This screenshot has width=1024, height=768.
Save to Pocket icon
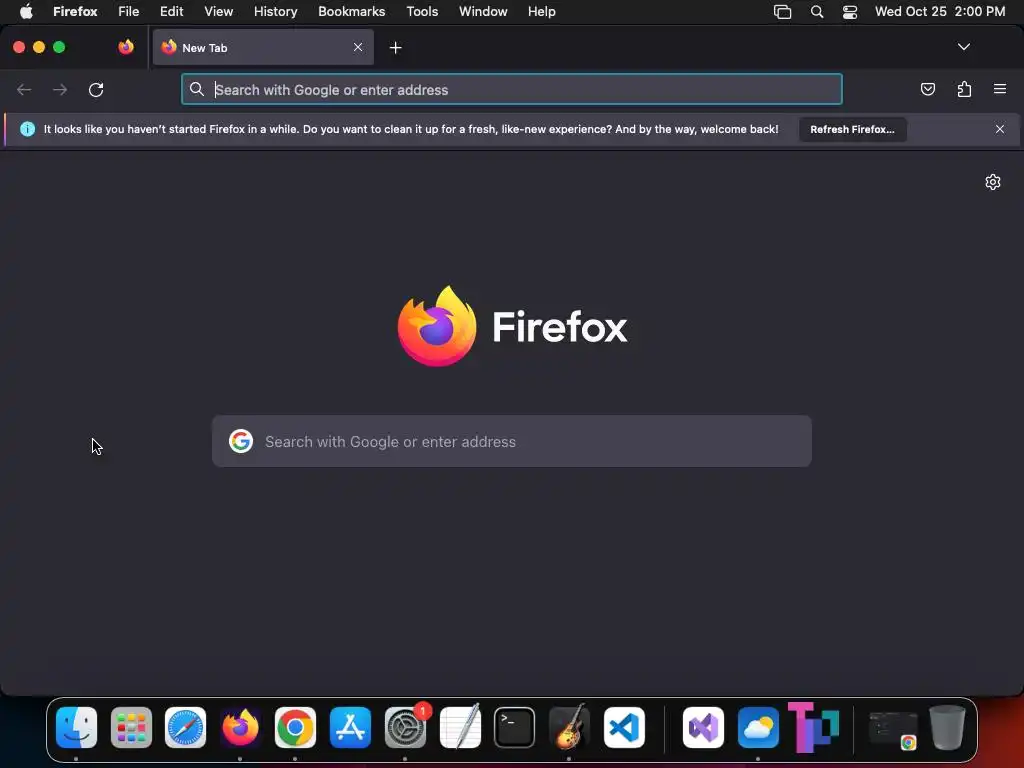927,89
